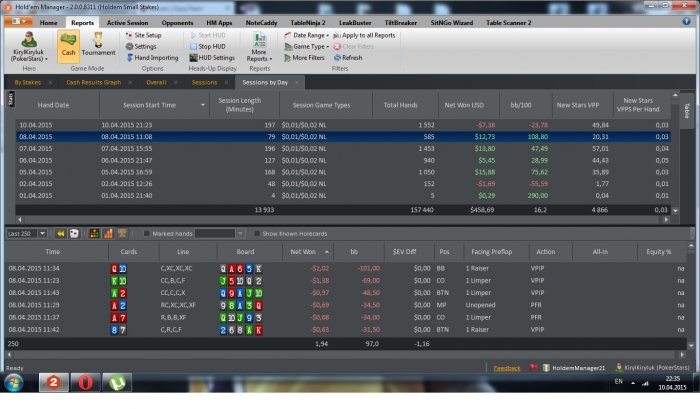Select Cash game mode

[x=68, y=46]
